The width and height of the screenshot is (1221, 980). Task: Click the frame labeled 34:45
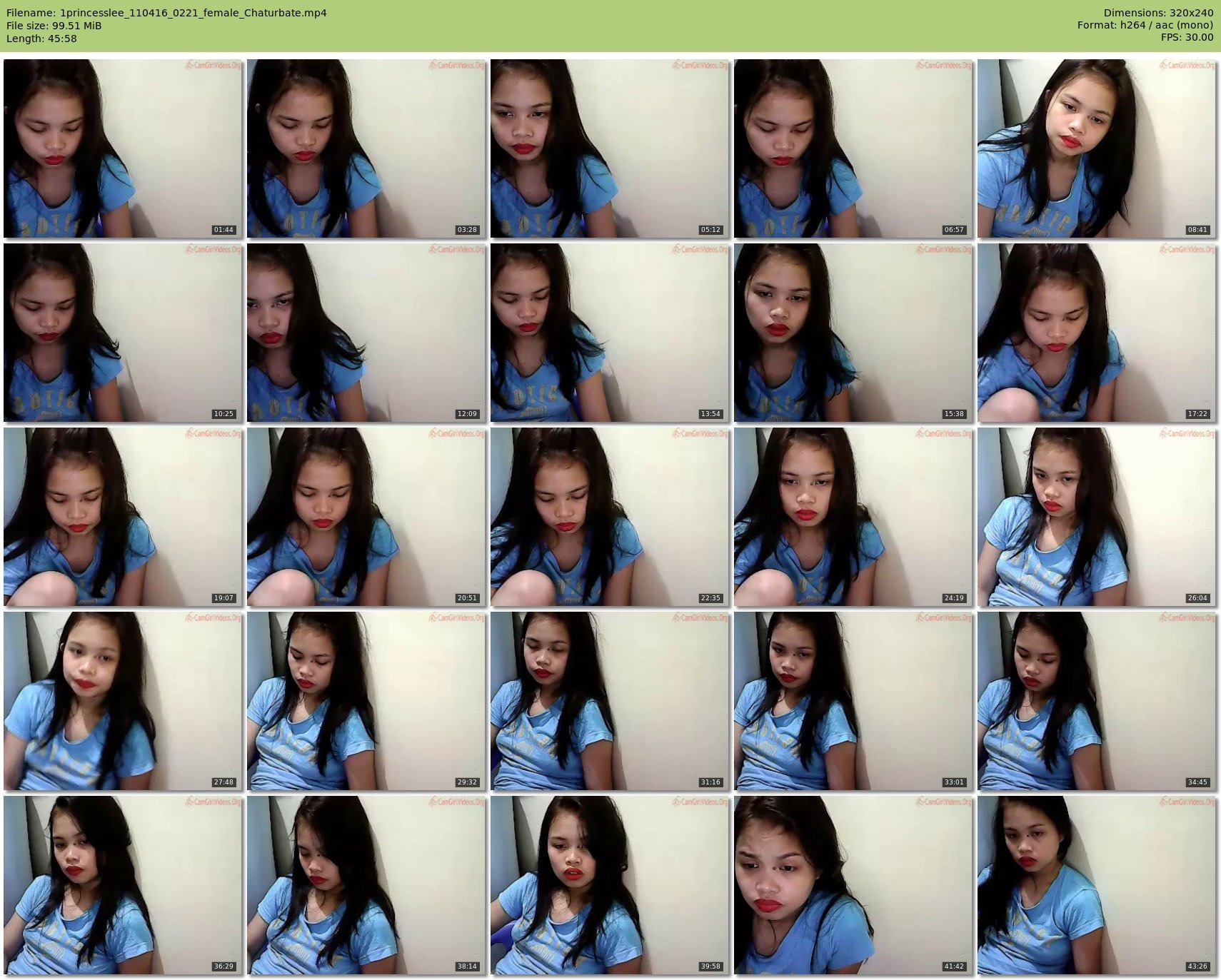pyautogui.click(x=1097, y=701)
